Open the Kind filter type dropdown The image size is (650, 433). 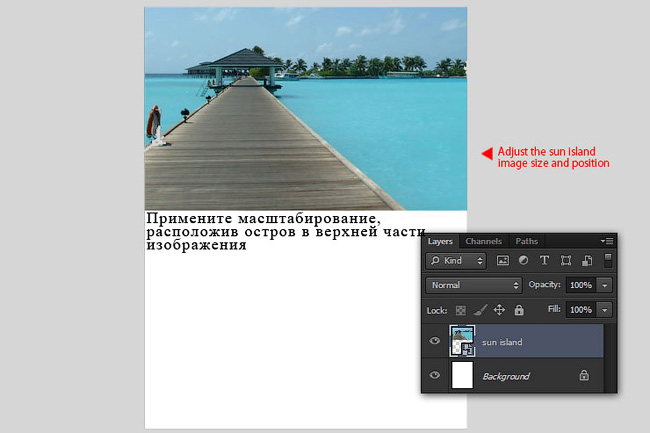point(456,261)
